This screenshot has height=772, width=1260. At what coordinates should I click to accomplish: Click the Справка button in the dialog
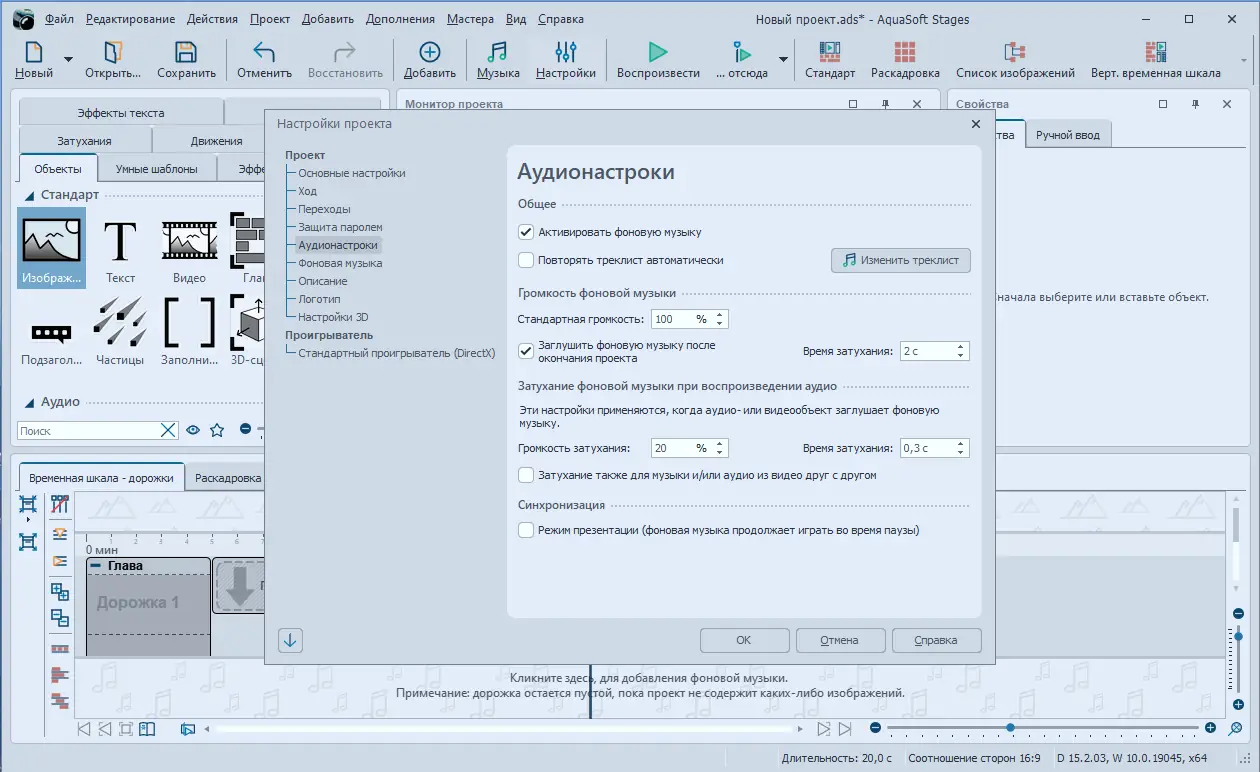[936, 640]
